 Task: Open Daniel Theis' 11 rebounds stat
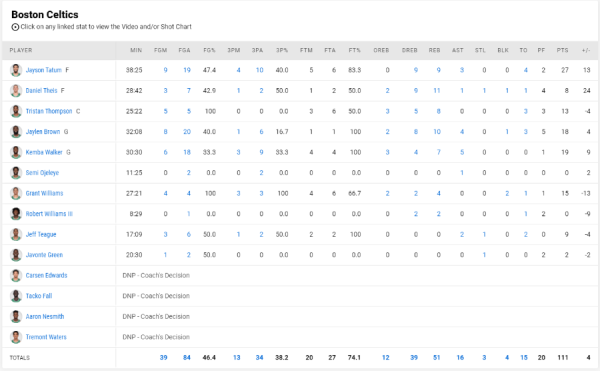point(437,91)
